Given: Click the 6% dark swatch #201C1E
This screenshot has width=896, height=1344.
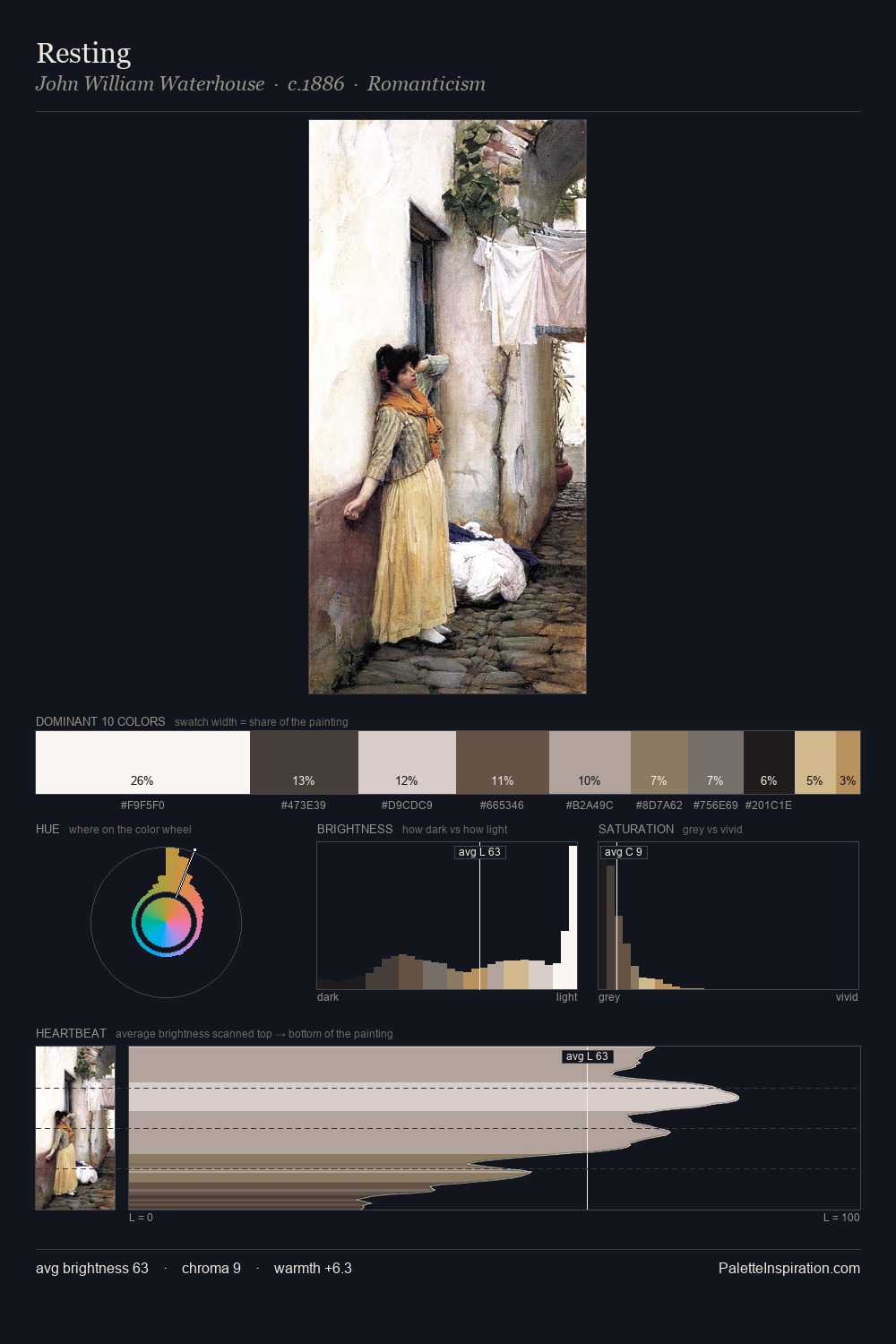Looking at the screenshot, I should [x=769, y=762].
